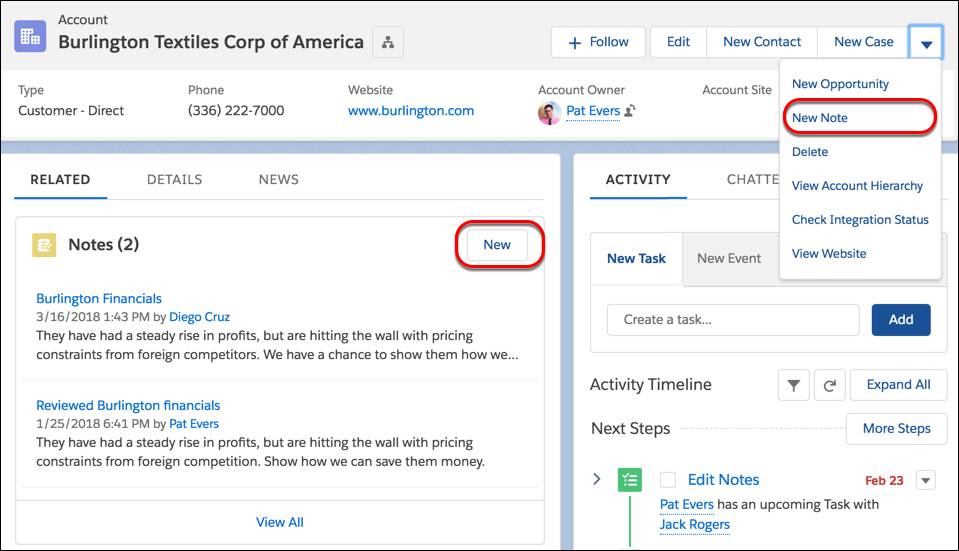This screenshot has height=551, width=959.
Task: Open the Edit Notes task link
Action: coord(723,480)
